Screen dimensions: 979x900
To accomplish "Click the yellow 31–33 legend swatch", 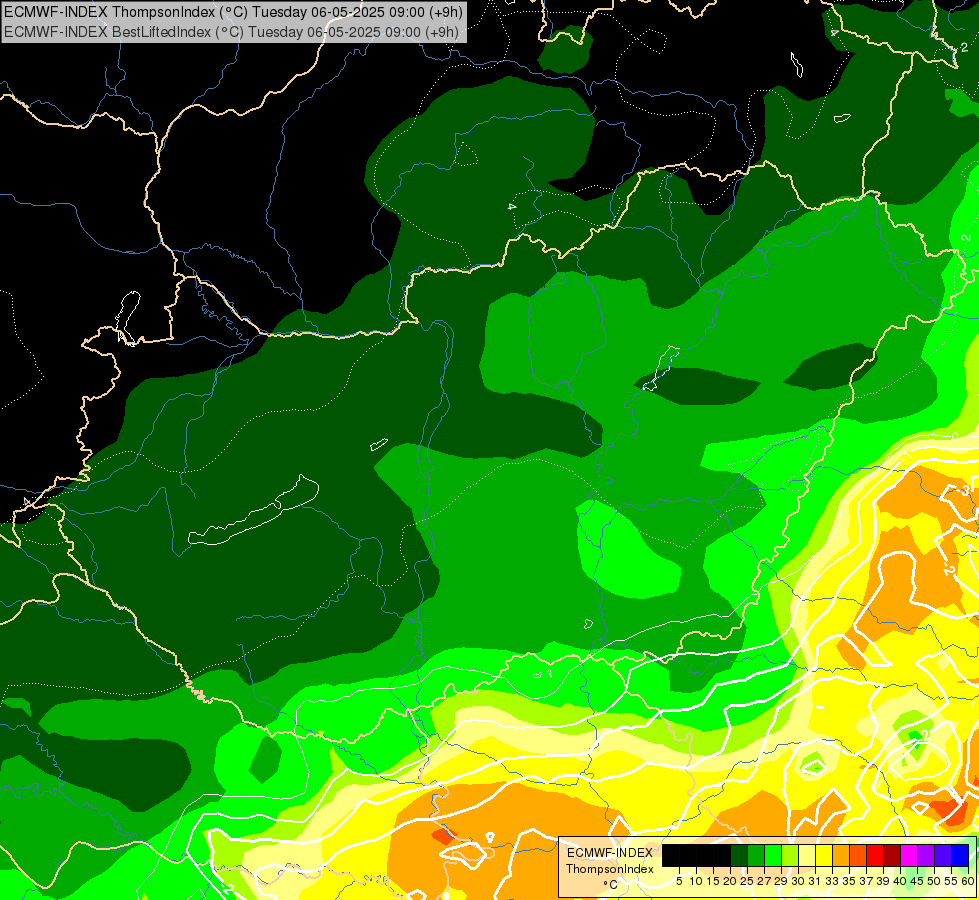I will tap(824, 855).
